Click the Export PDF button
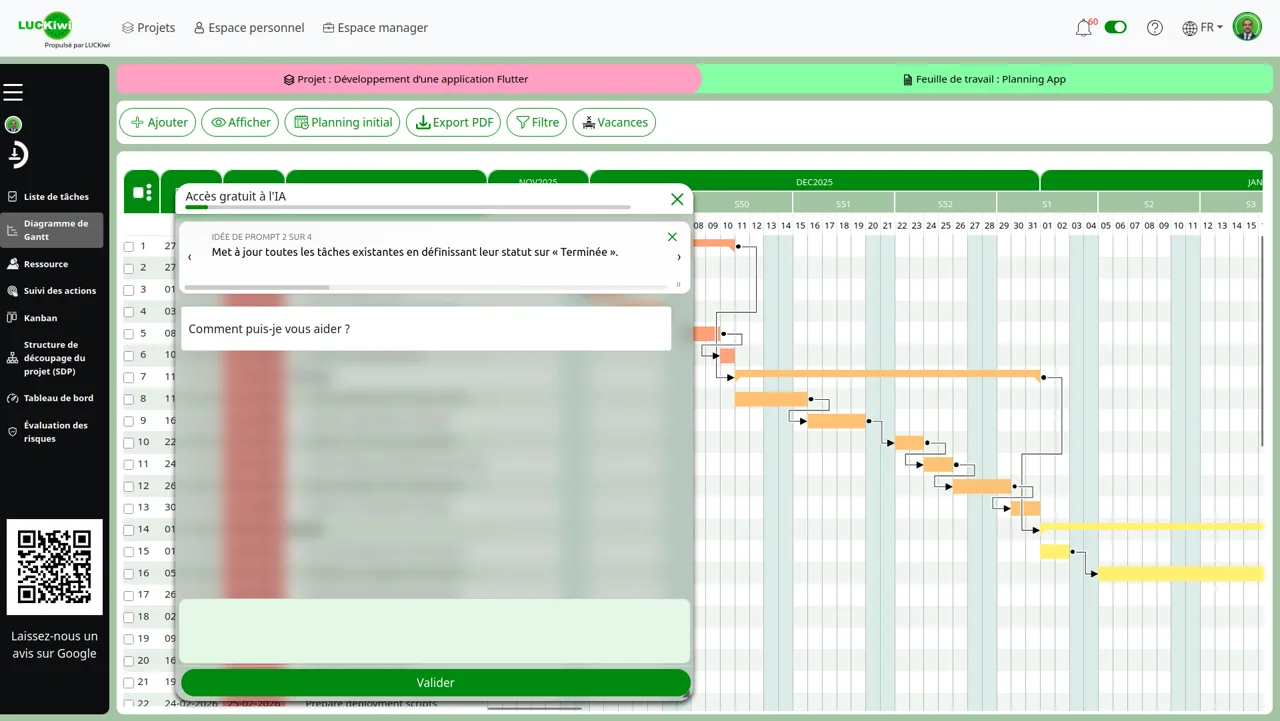Viewport: 1280px width, 721px height. [x=453, y=122]
